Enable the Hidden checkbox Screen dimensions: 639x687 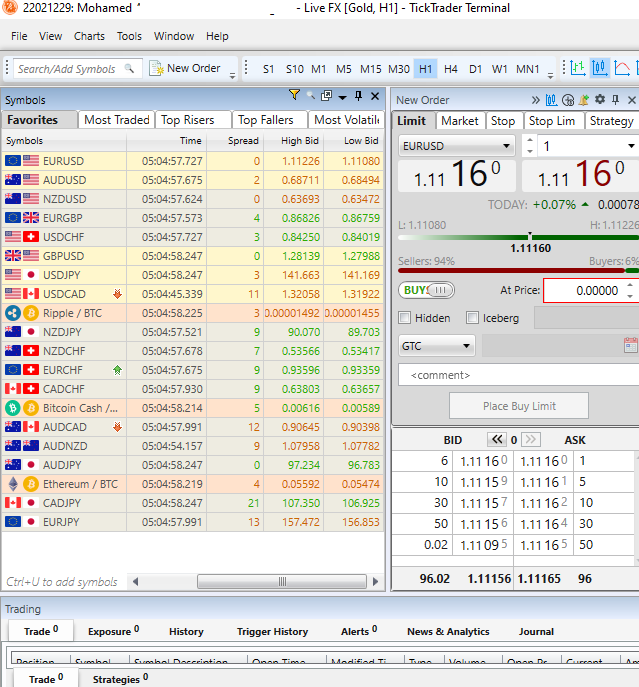(x=405, y=318)
